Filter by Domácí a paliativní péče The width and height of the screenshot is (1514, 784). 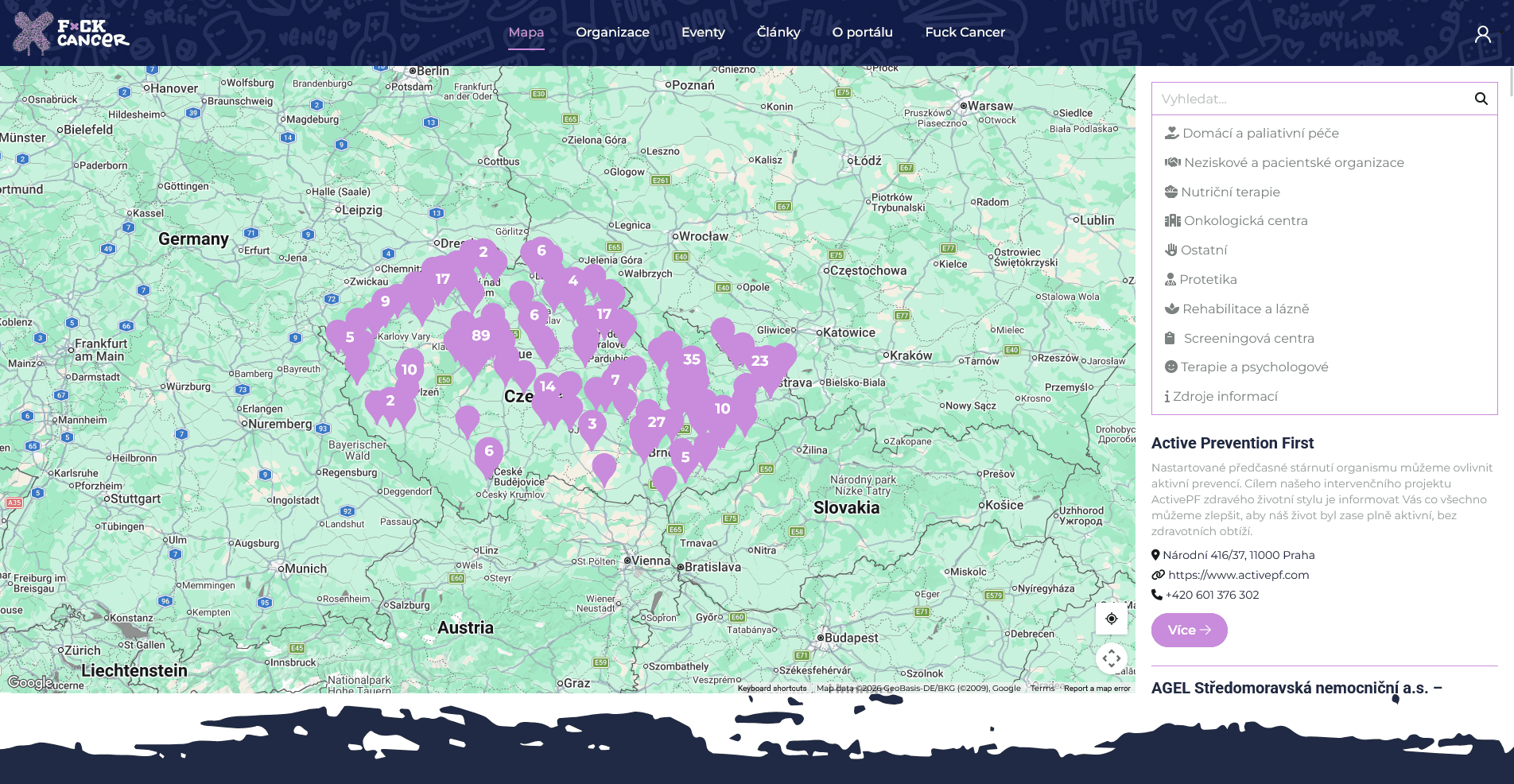1260,134
